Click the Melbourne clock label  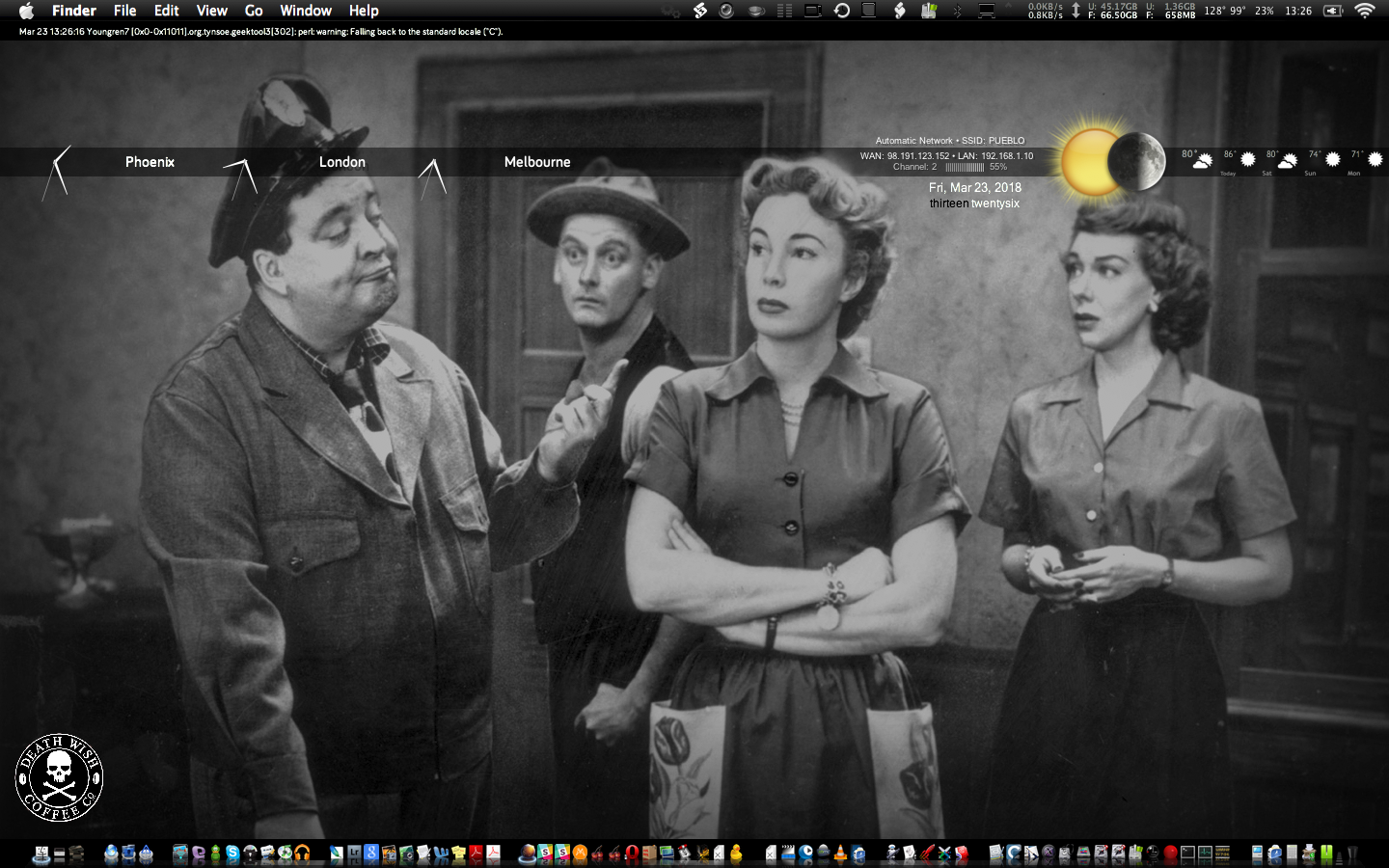(x=537, y=162)
